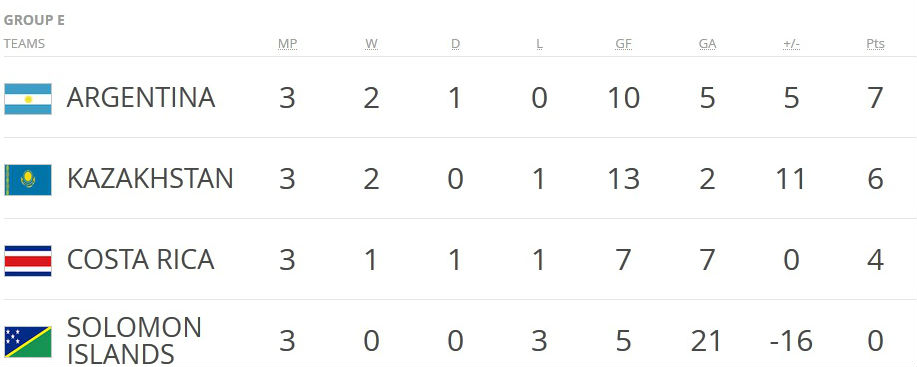This screenshot has width=917, height=367.
Task: Open the SOLOMON ISLANDS team link
Action: (134, 341)
